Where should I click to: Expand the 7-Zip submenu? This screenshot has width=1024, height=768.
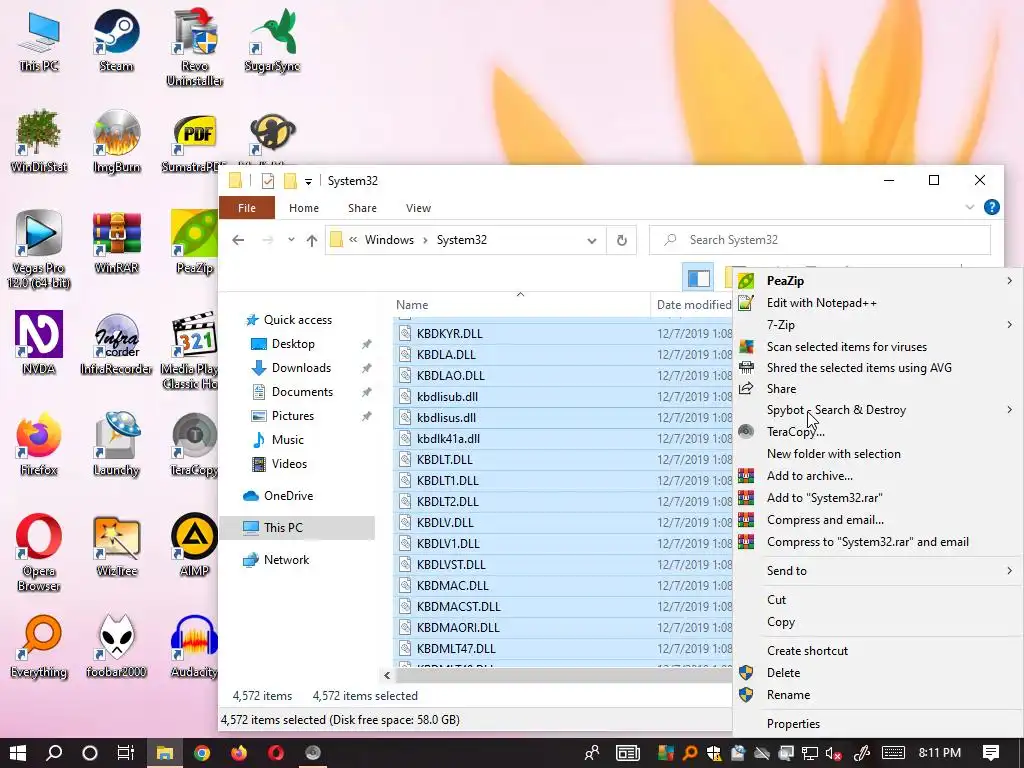pyautogui.click(x=1009, y=325)
